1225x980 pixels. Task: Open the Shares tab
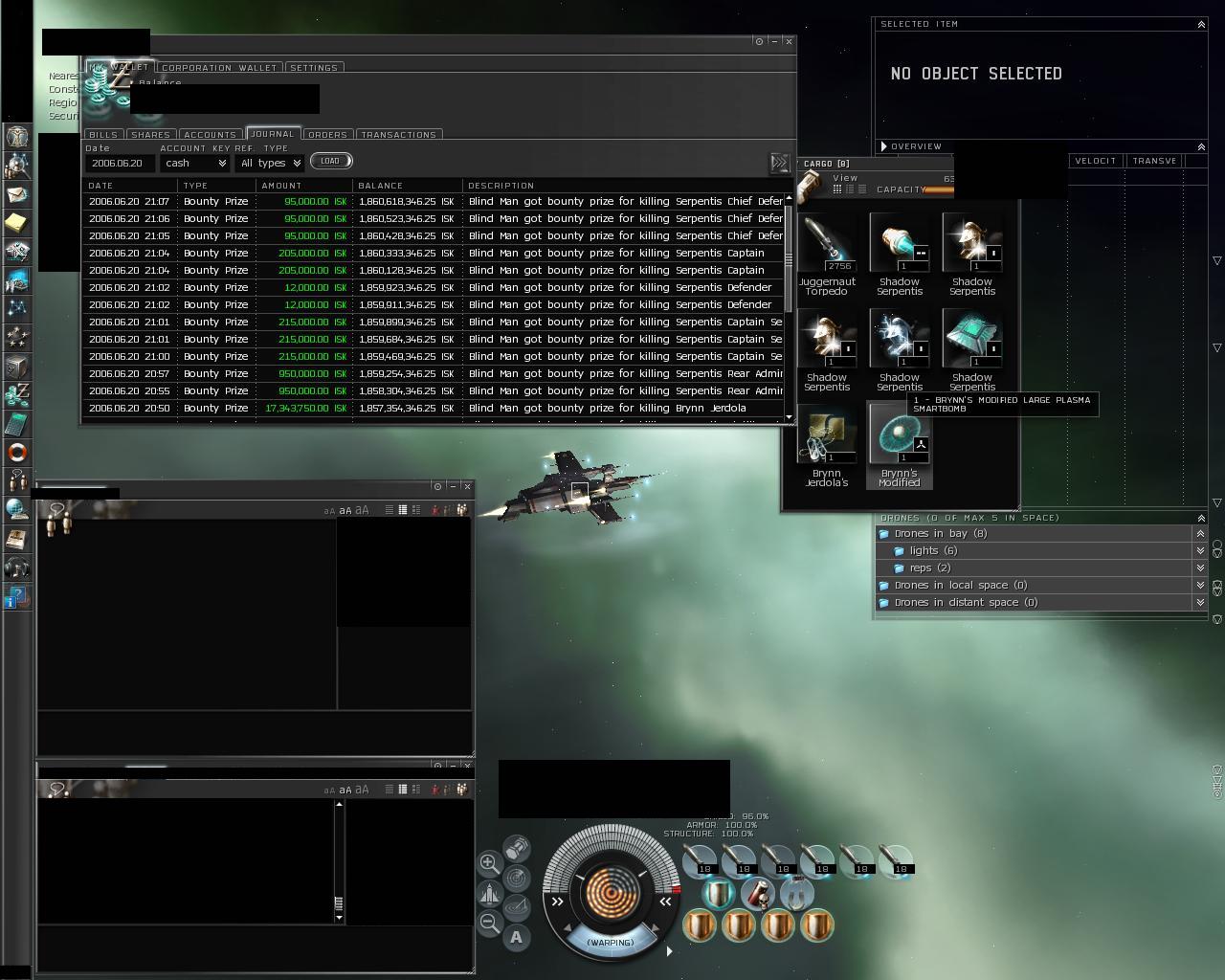[150, 135]
